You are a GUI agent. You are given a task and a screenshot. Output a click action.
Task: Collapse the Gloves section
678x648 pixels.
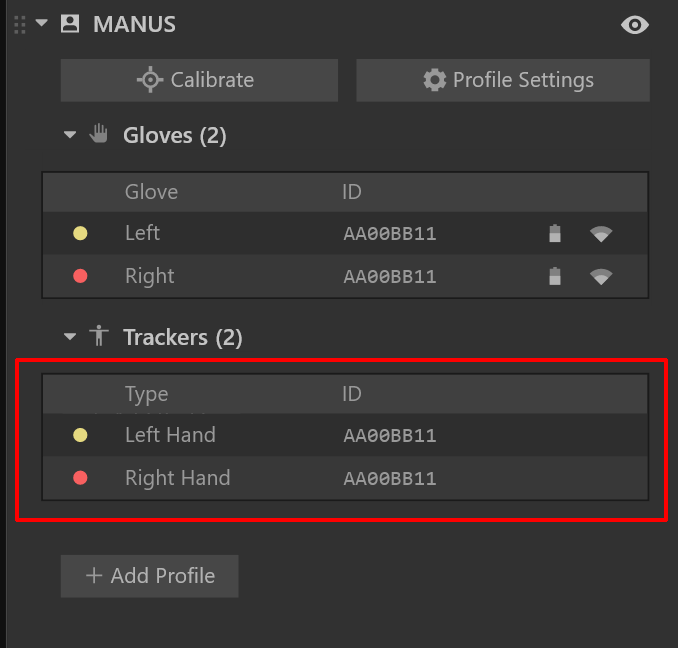(70, 135)
